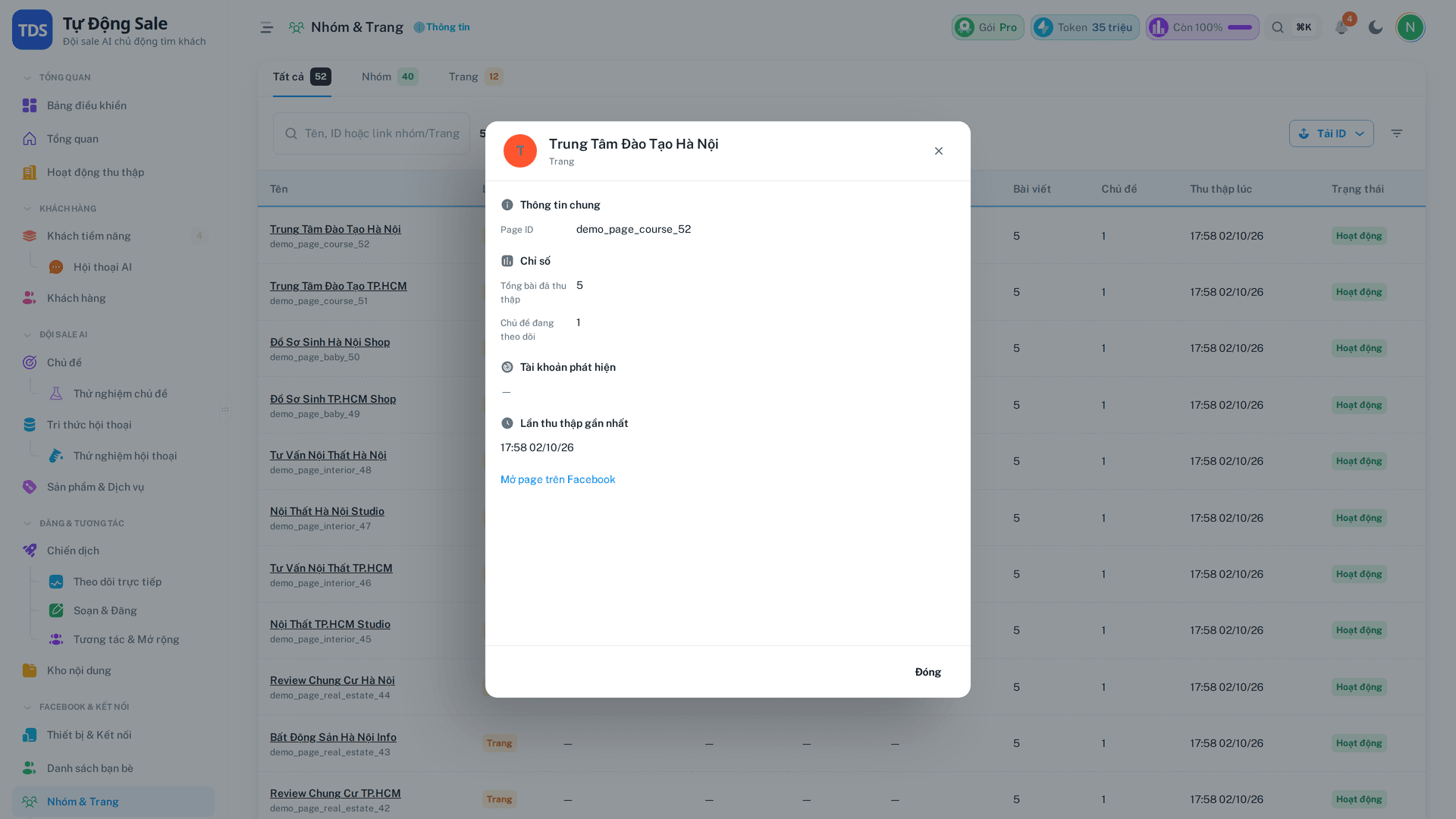Click the search magnifier in header
Viewport: 1456px width, 819px height.
point(1278,27)
